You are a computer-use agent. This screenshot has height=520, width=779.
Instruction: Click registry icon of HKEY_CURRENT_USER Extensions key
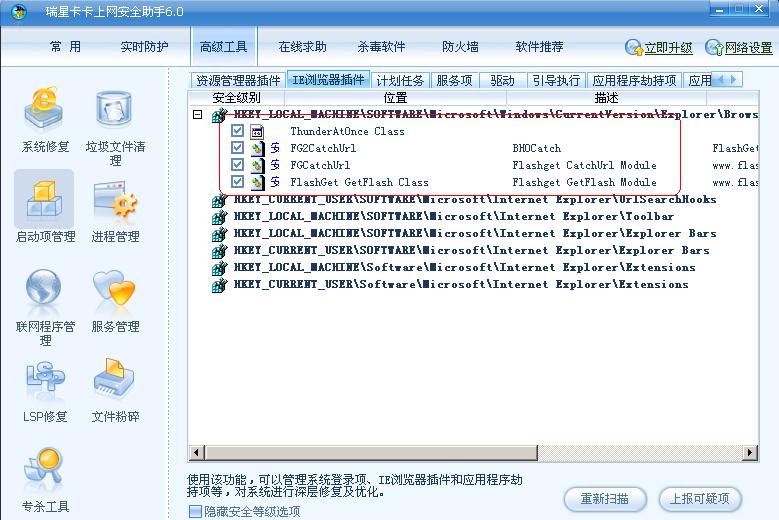219,285
